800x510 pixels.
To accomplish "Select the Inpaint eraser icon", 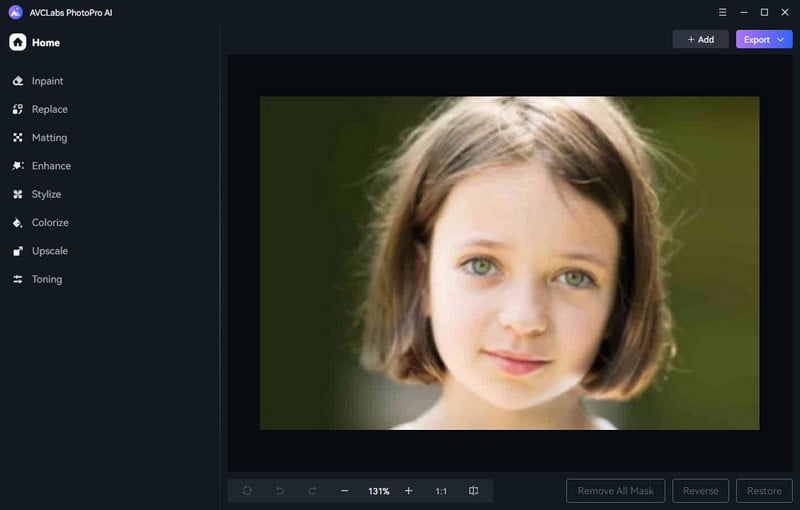I will pos(18,81).
